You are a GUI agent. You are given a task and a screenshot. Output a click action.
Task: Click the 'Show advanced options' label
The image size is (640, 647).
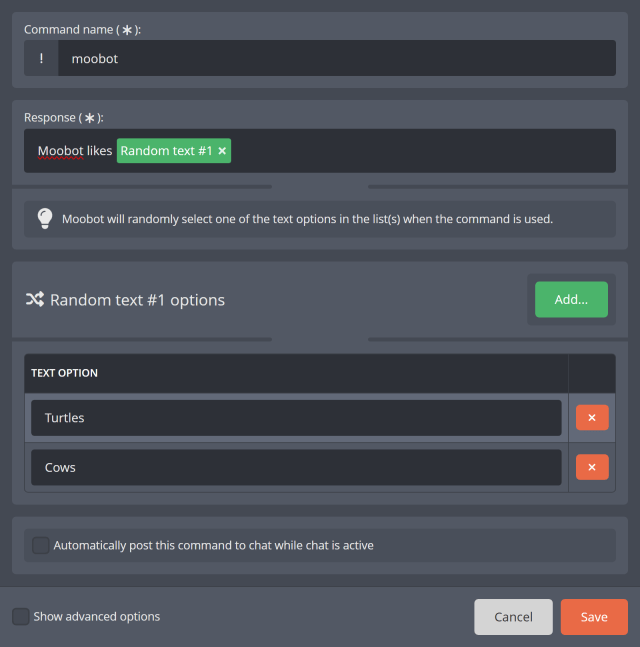click(x=97, y=616)
